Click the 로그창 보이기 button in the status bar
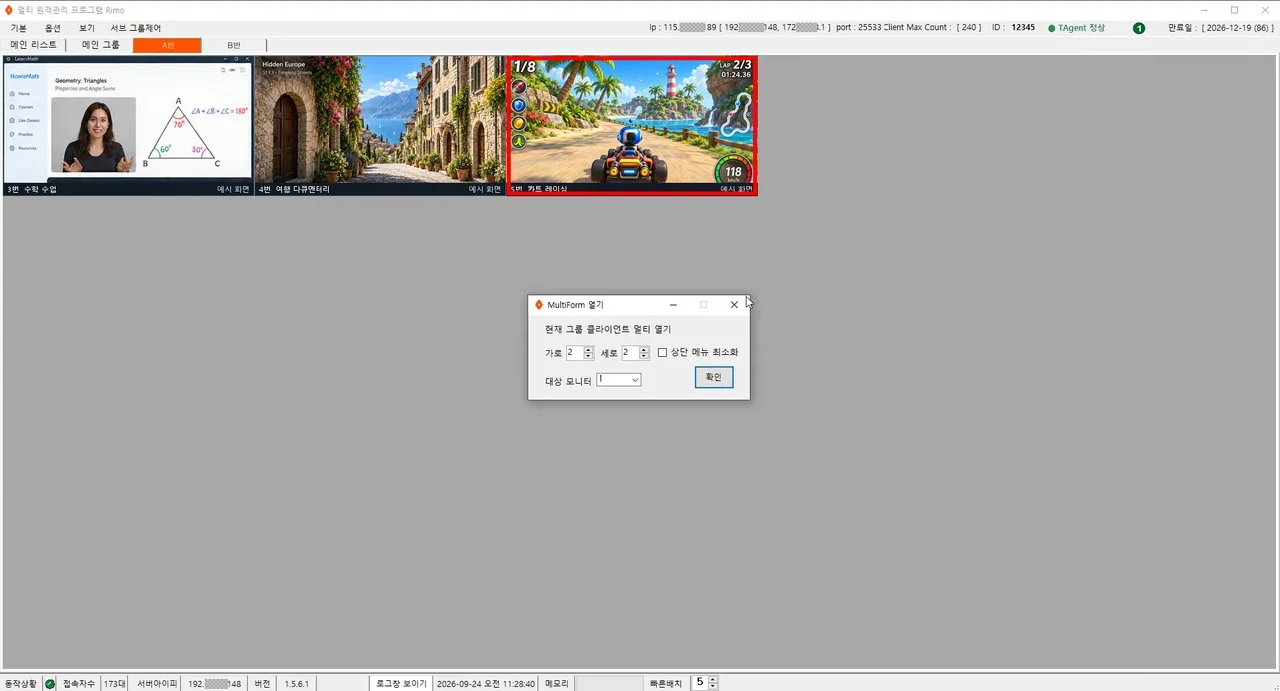The width and height of the screenshot is (1280, 691). (402, 684)
